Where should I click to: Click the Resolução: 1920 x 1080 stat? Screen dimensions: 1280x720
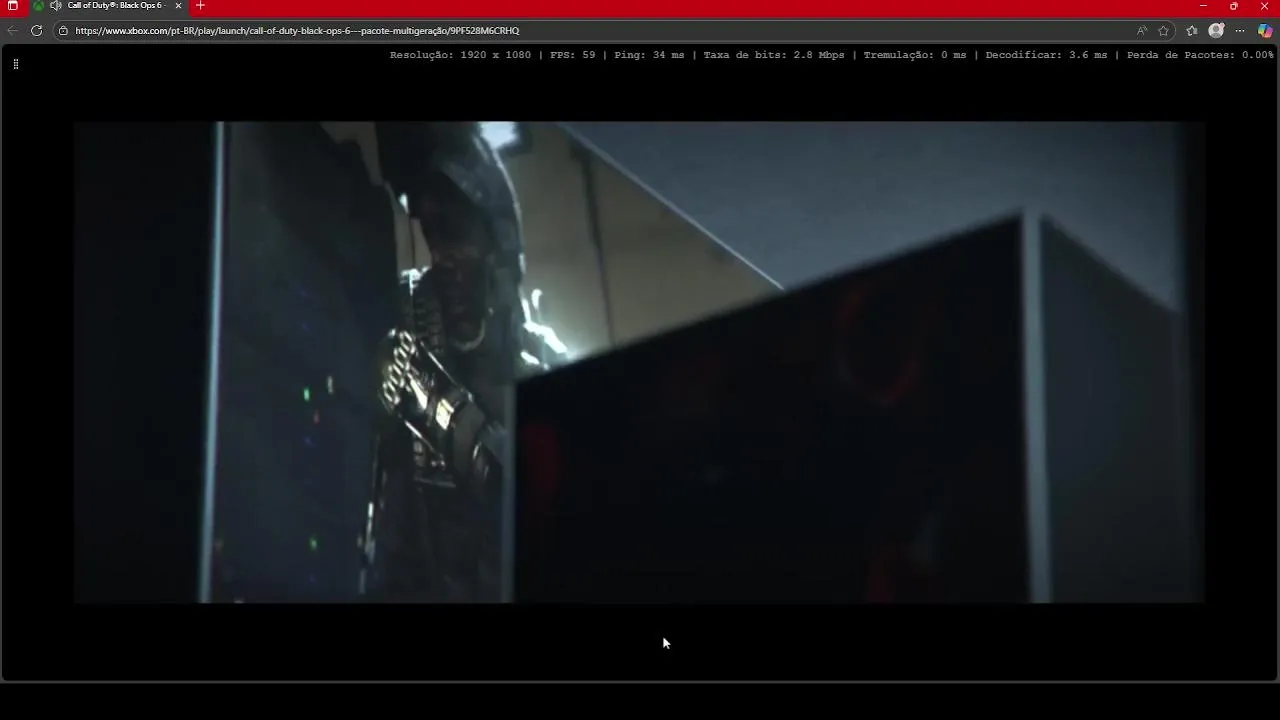click(x=460, y=55)
